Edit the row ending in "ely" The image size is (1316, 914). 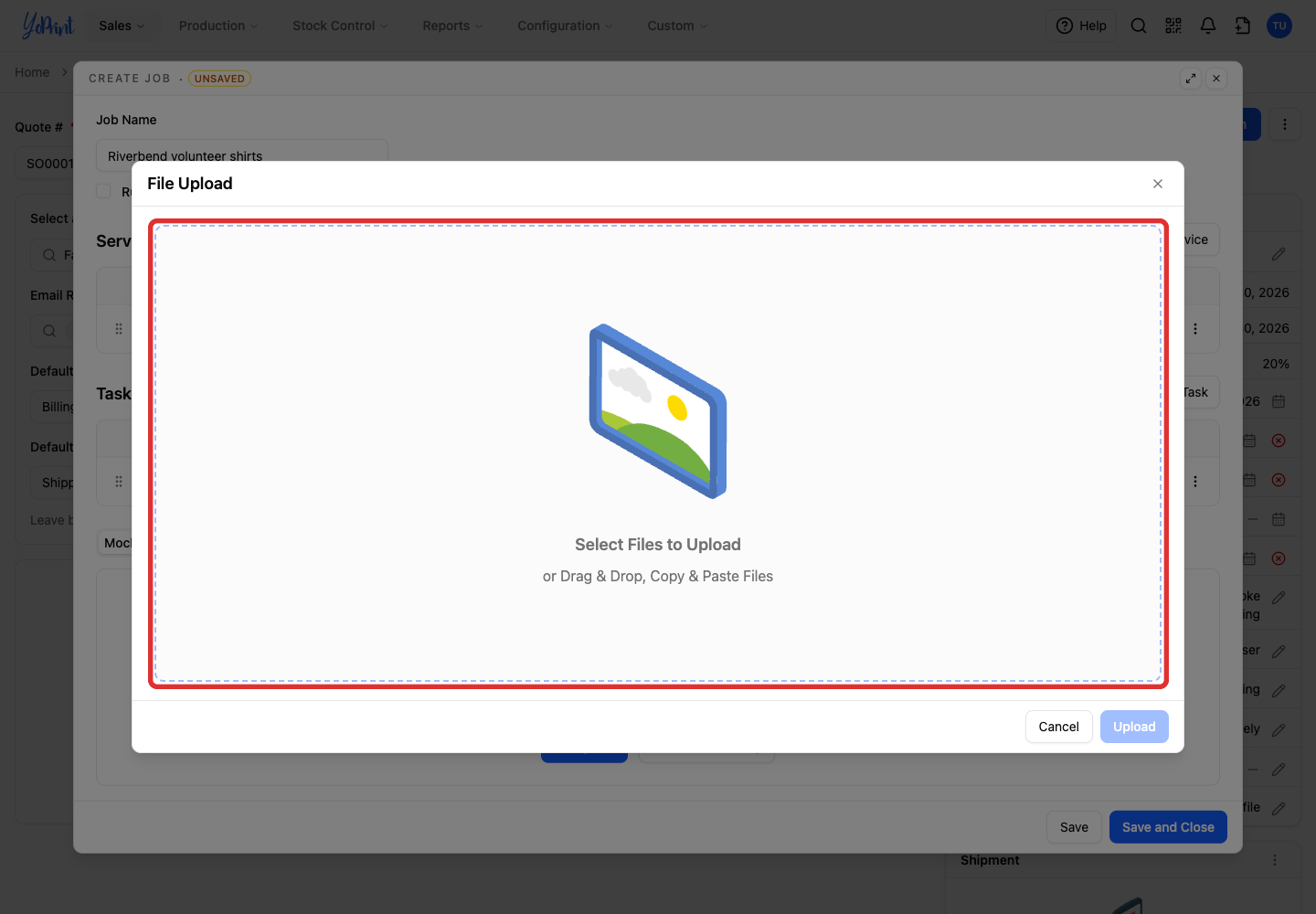coord(1279,730)
